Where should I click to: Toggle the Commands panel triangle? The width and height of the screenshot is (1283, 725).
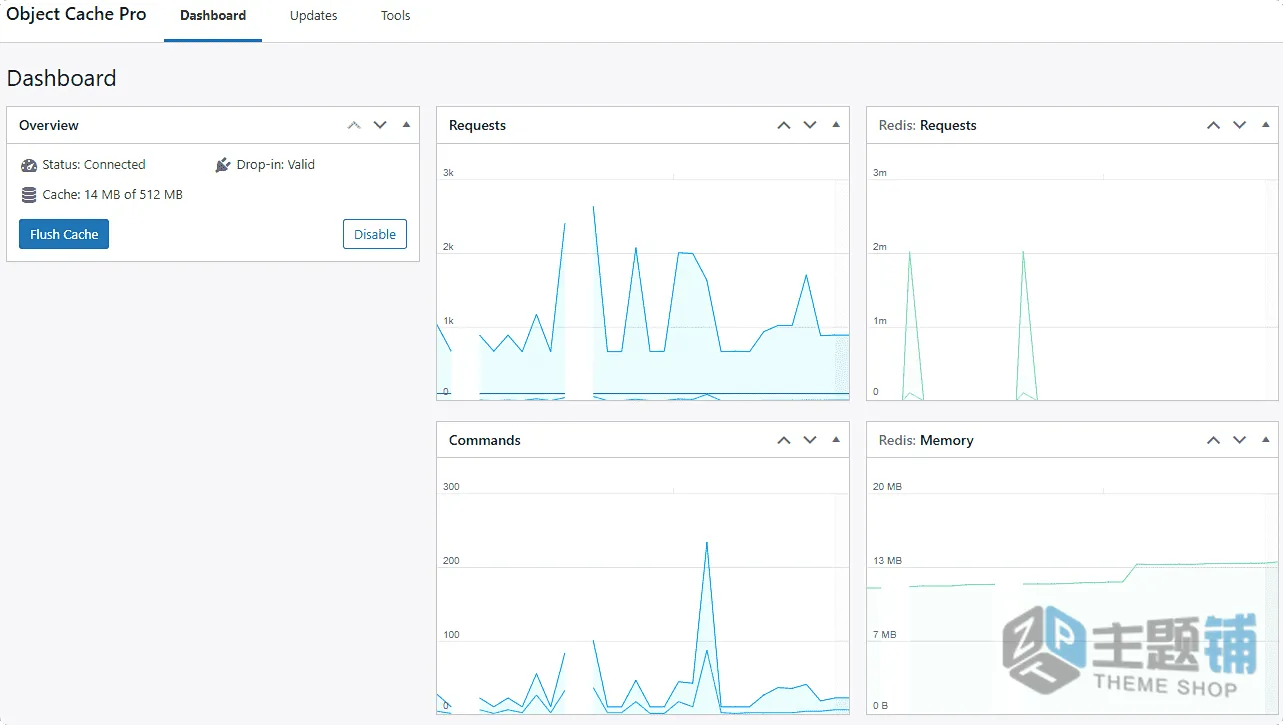coord(836,440)
